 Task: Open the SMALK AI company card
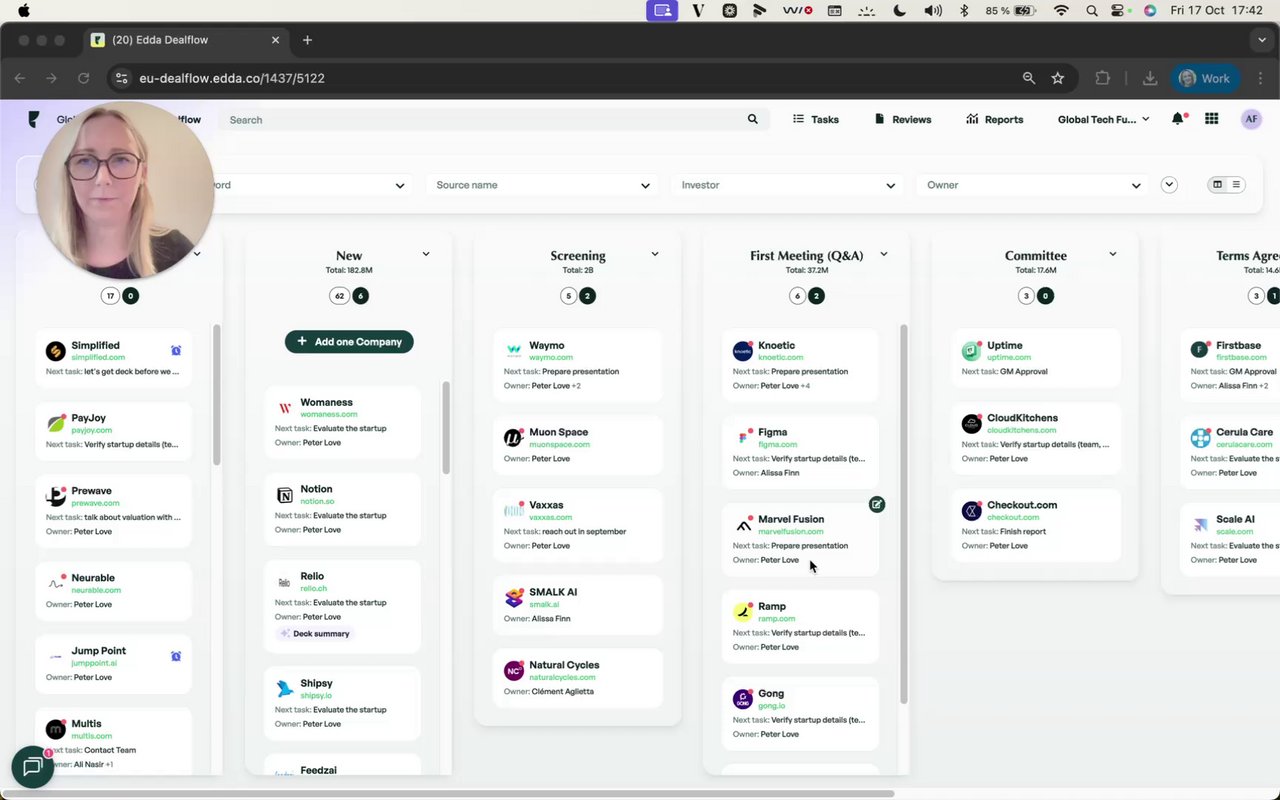click(x=578, y=605)
